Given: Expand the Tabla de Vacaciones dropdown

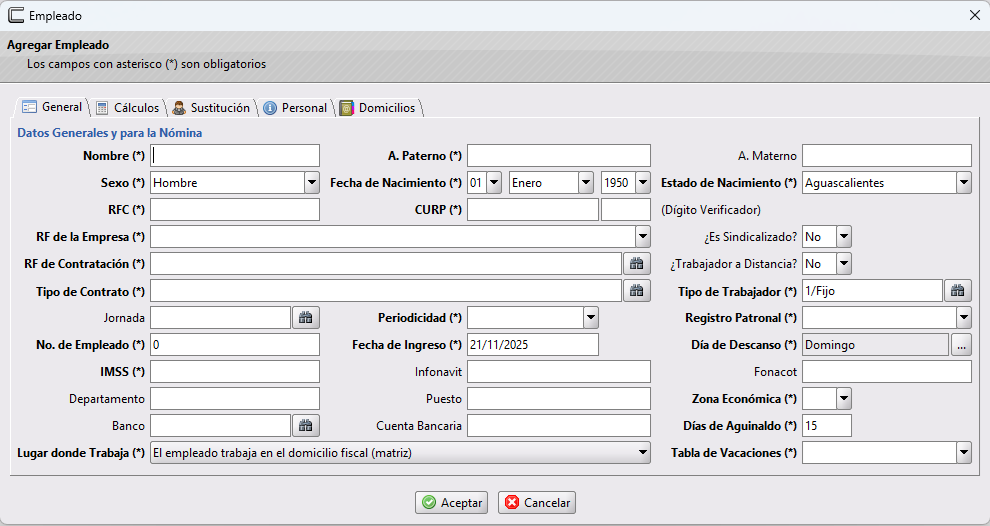Looking at the screenshot, I should click(963, 453).
